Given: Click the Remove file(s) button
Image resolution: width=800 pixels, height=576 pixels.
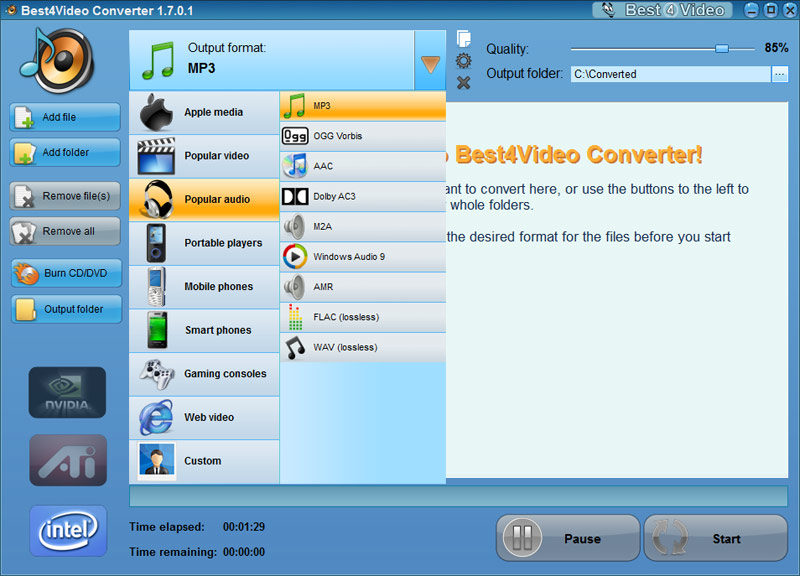Looking at the screenshot, I should tap(65, 196).
